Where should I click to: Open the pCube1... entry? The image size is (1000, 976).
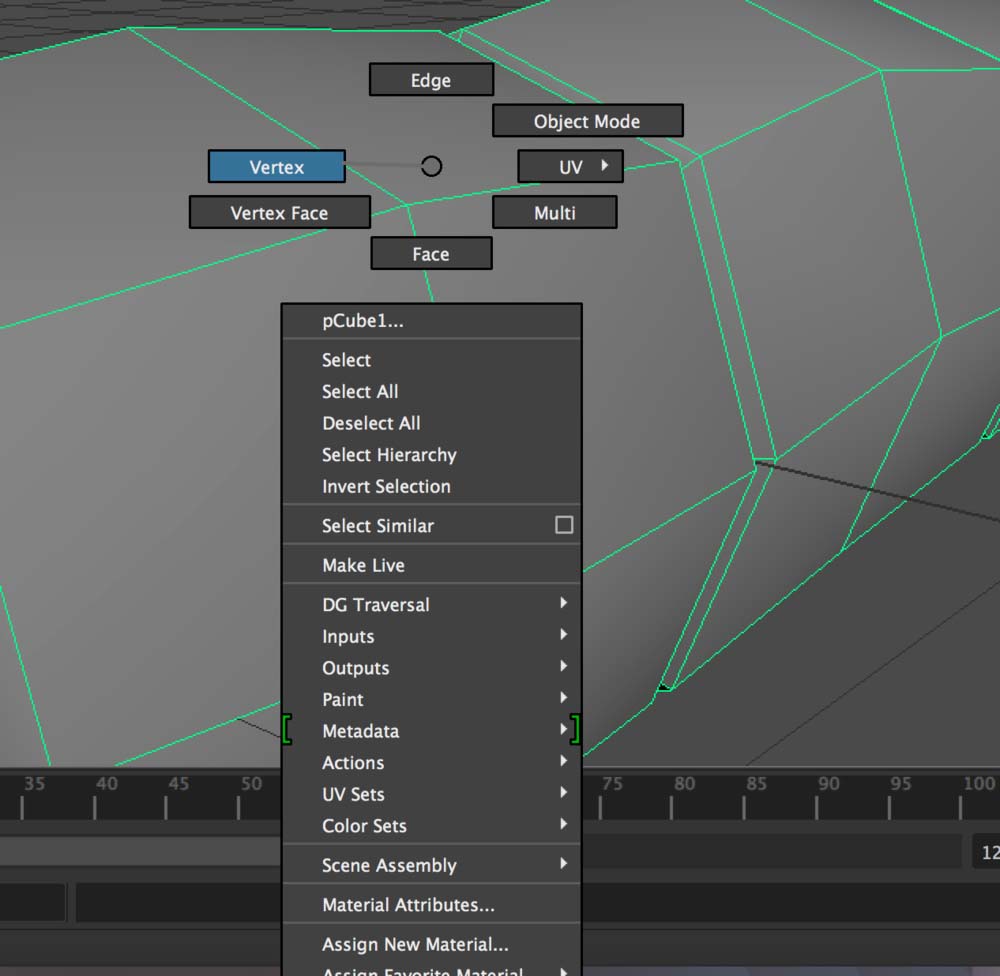pyautogui.click(x=432, y=321)
